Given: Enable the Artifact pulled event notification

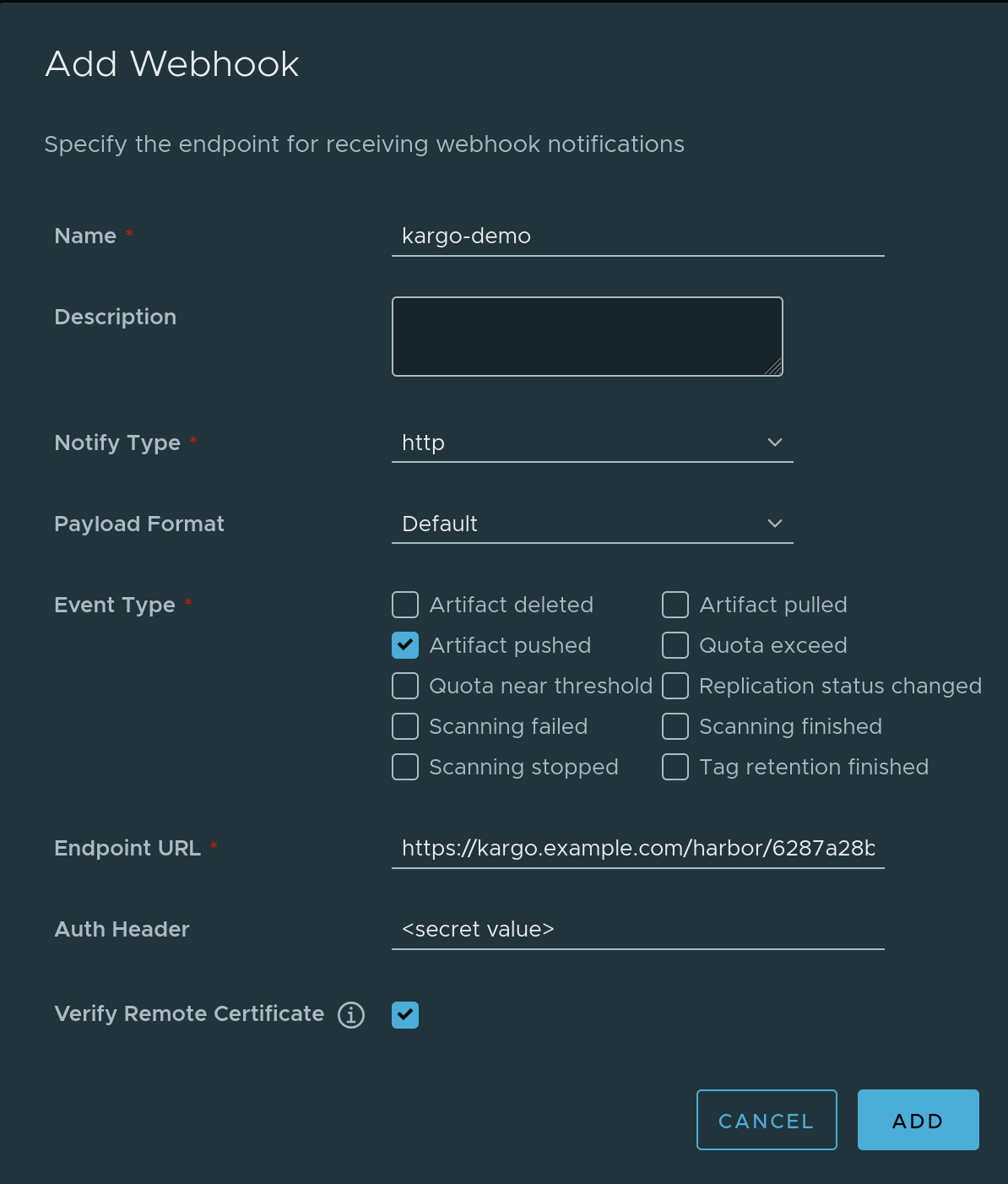Looking at the screenshot, I should pos(675,605).
